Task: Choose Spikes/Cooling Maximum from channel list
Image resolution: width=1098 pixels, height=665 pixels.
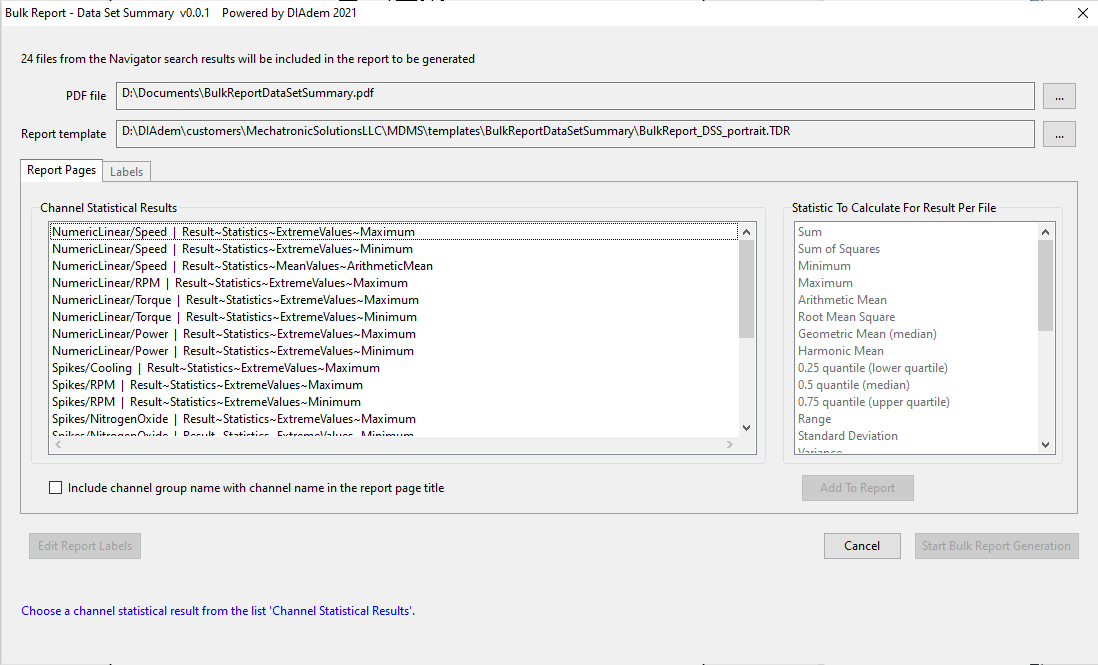Action: pos(215,368)
